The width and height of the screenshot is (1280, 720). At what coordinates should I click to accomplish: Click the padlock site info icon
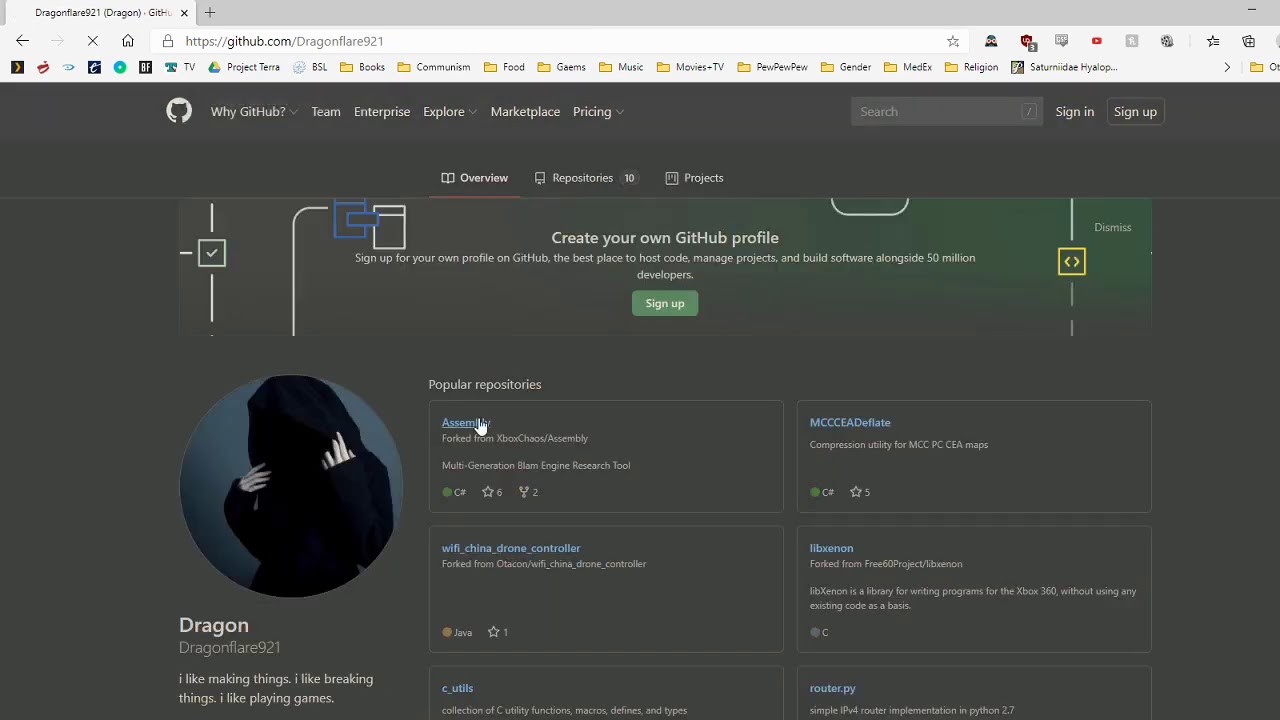167,41
